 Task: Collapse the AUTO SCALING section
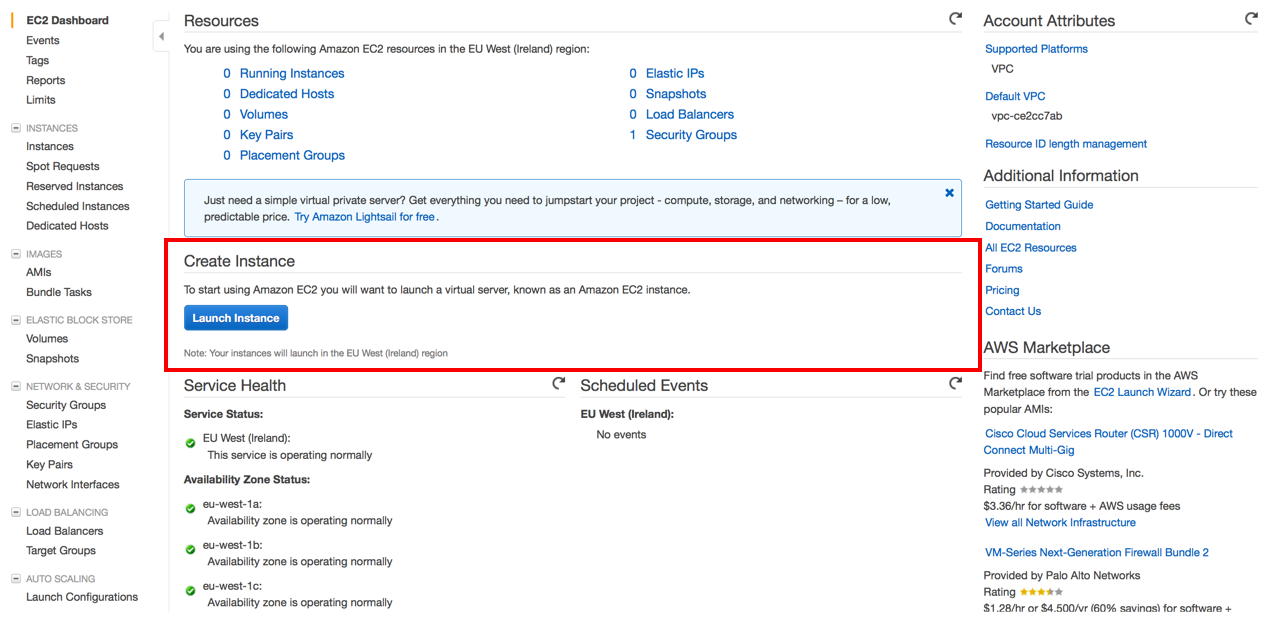tap(15, 578)
